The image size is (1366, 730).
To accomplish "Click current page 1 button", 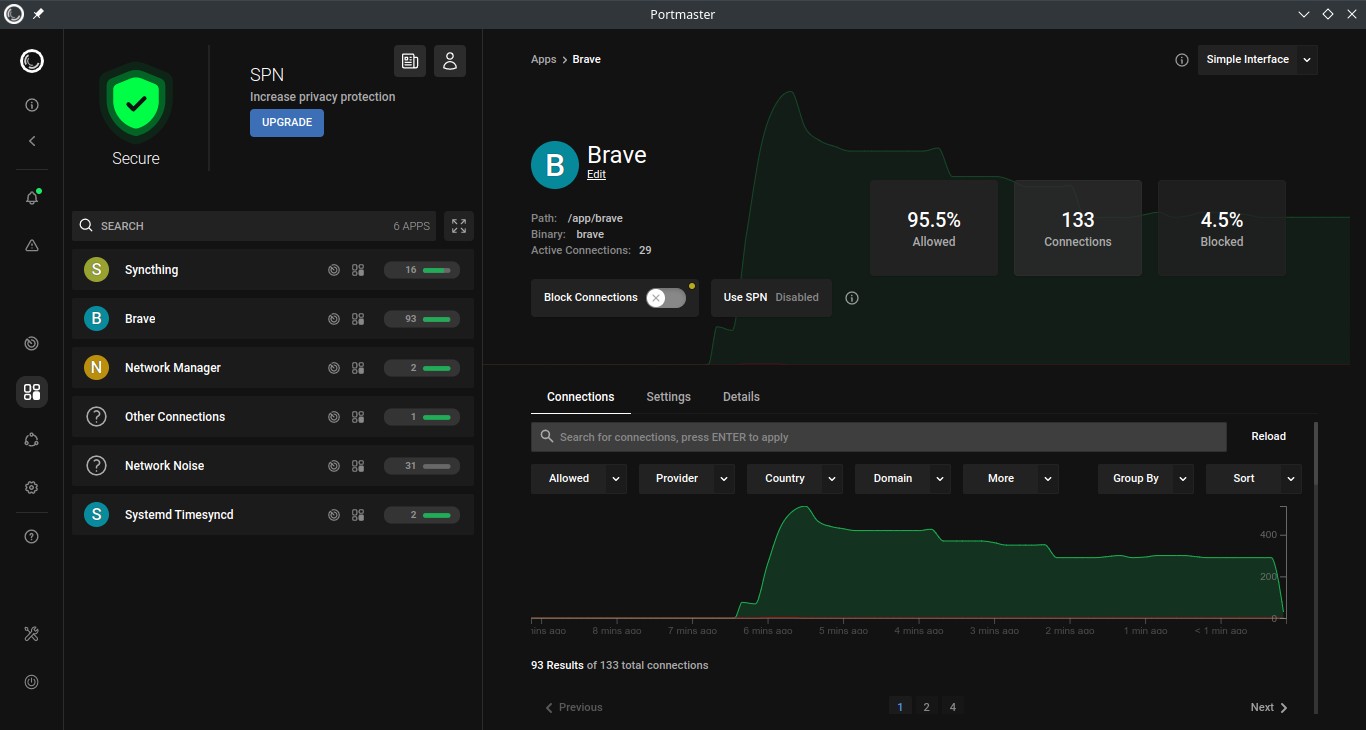I will tap(900, 707).
